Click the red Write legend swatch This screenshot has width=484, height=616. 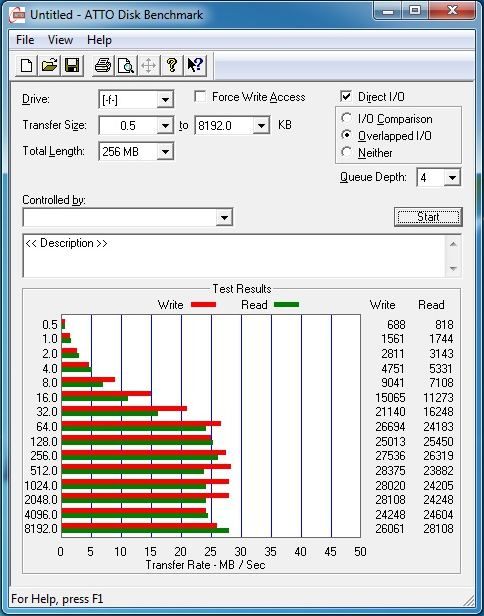(204, 304)
